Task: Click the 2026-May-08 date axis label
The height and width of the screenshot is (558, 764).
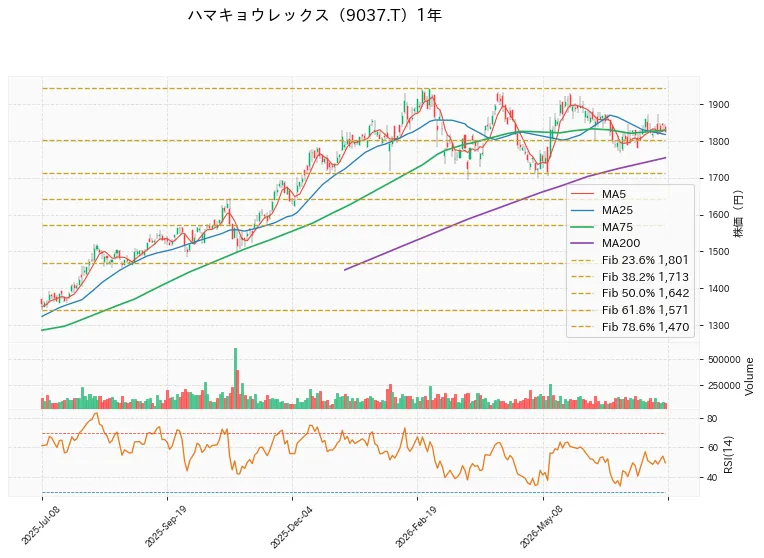Action: point(541,526)
